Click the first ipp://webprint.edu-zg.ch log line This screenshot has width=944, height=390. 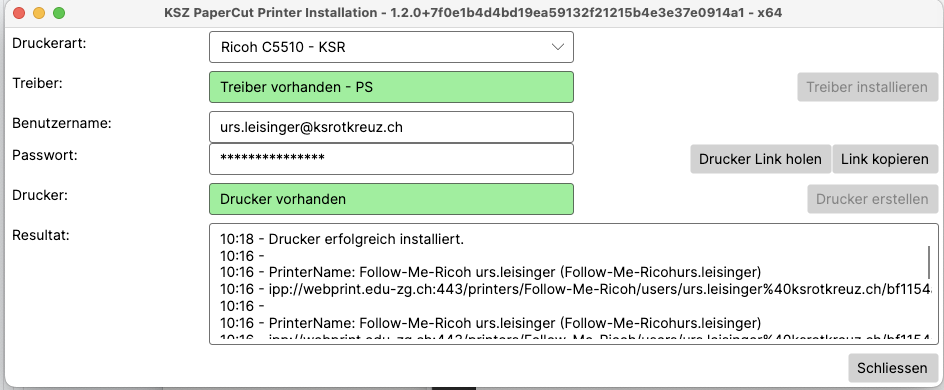coord(576,288)
